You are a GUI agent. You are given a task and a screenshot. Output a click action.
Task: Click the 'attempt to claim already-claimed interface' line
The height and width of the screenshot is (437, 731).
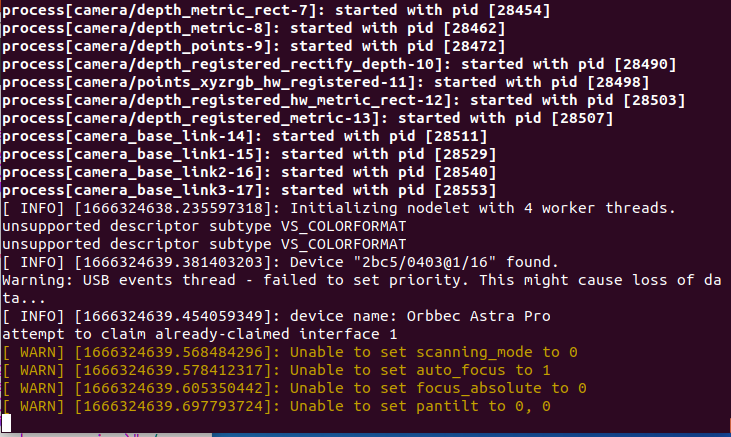200,334
